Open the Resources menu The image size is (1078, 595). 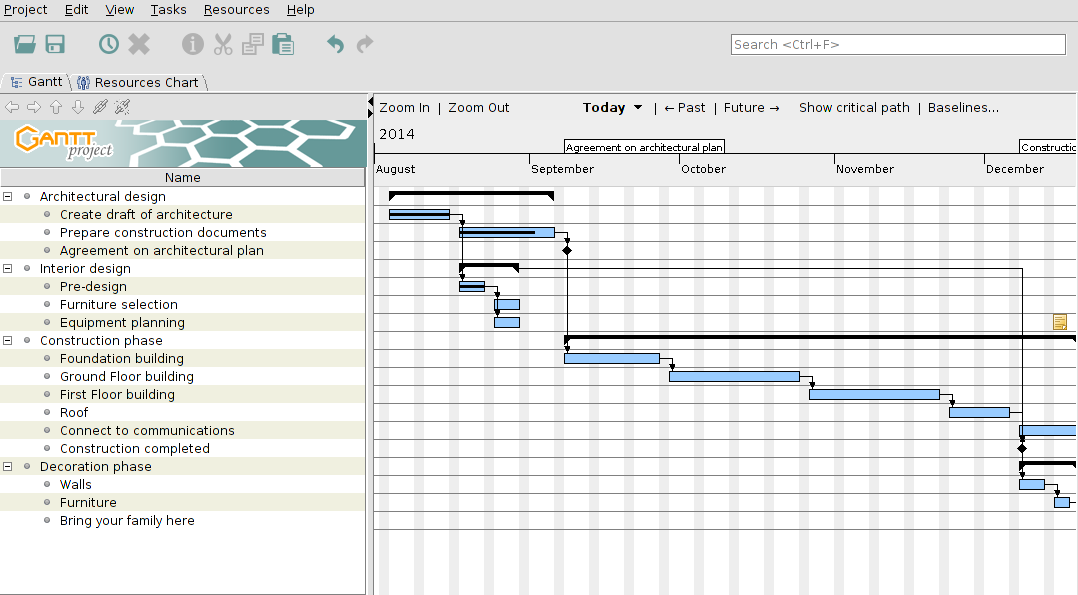pyautogui.click(x=236, y=10)
